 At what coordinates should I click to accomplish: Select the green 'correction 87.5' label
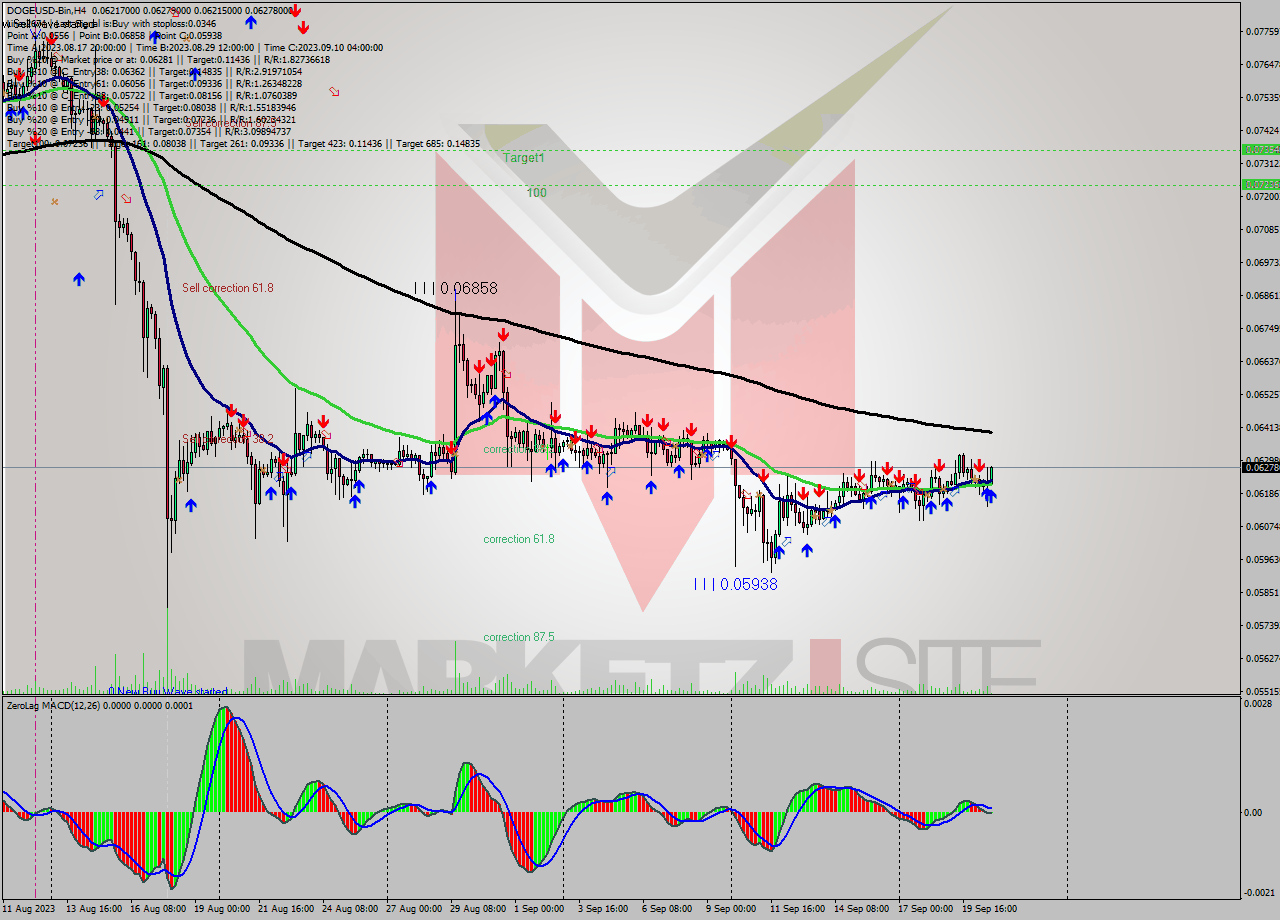tap(519, 637)
